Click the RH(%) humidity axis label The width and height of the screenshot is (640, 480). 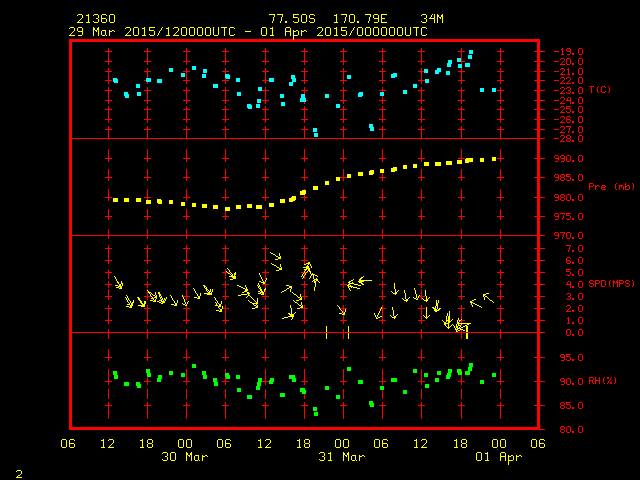600,381
